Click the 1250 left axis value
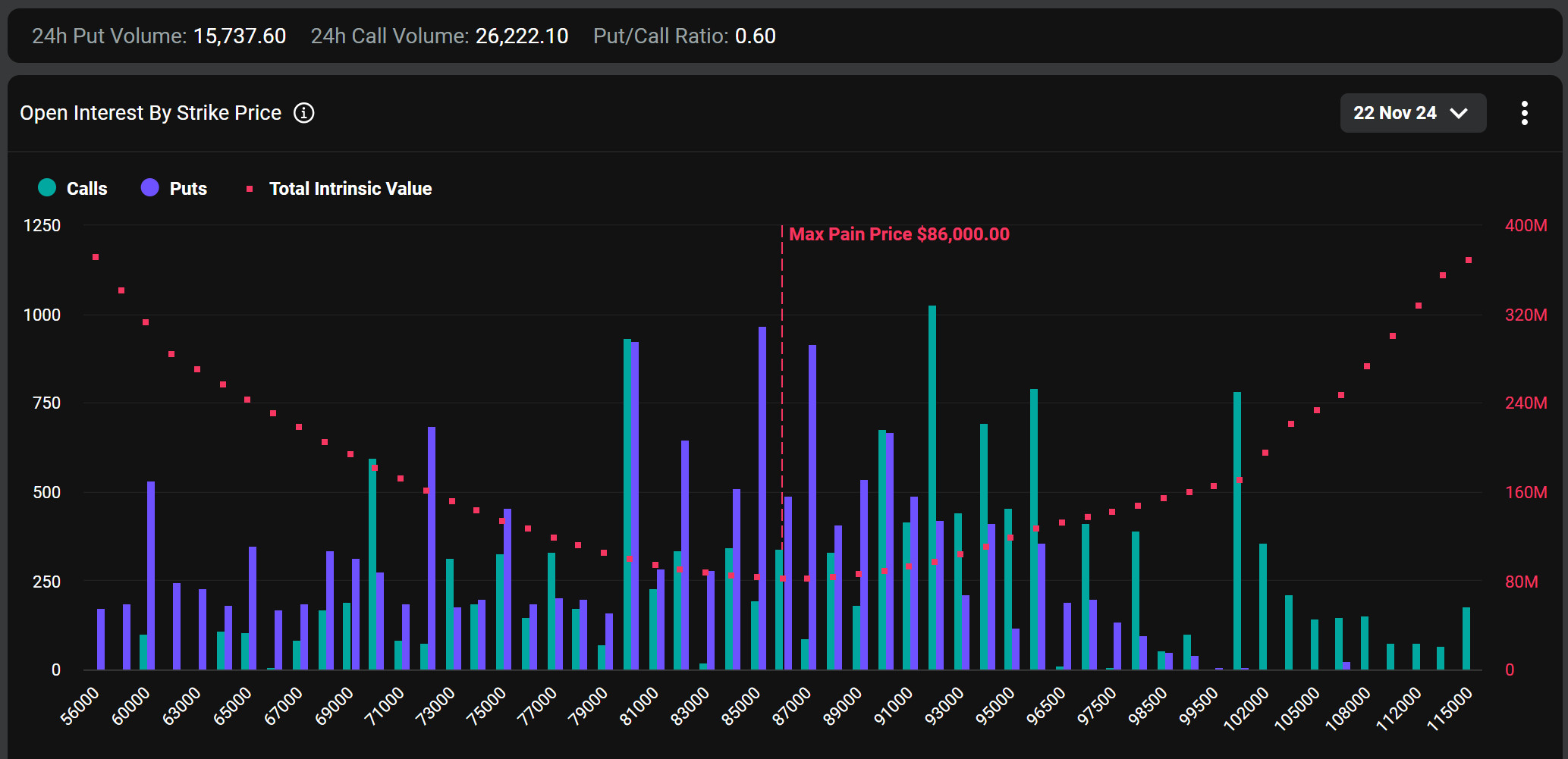 [42, 225]
